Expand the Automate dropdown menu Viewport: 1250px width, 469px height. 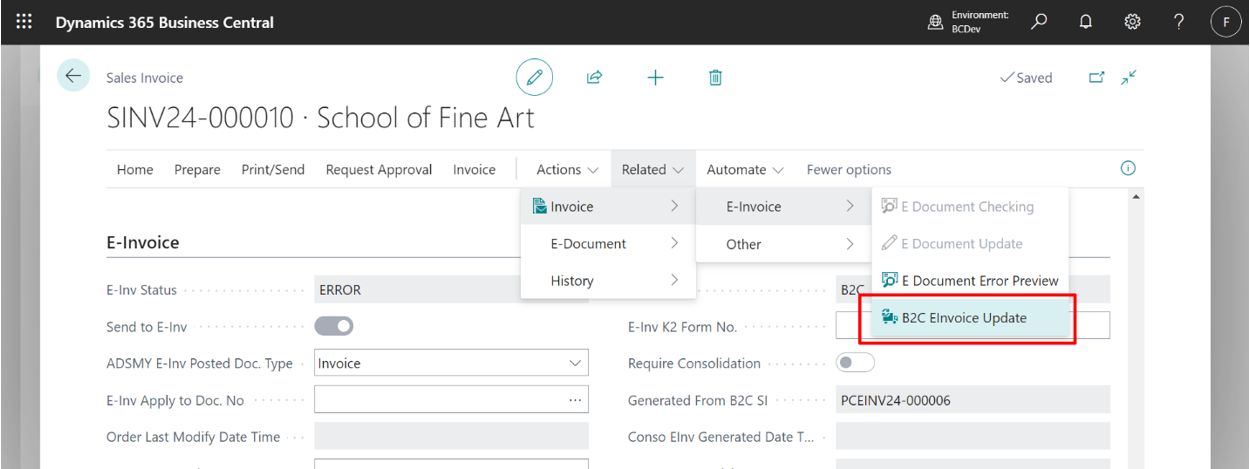pyautogui.click(x=745, y=169)
